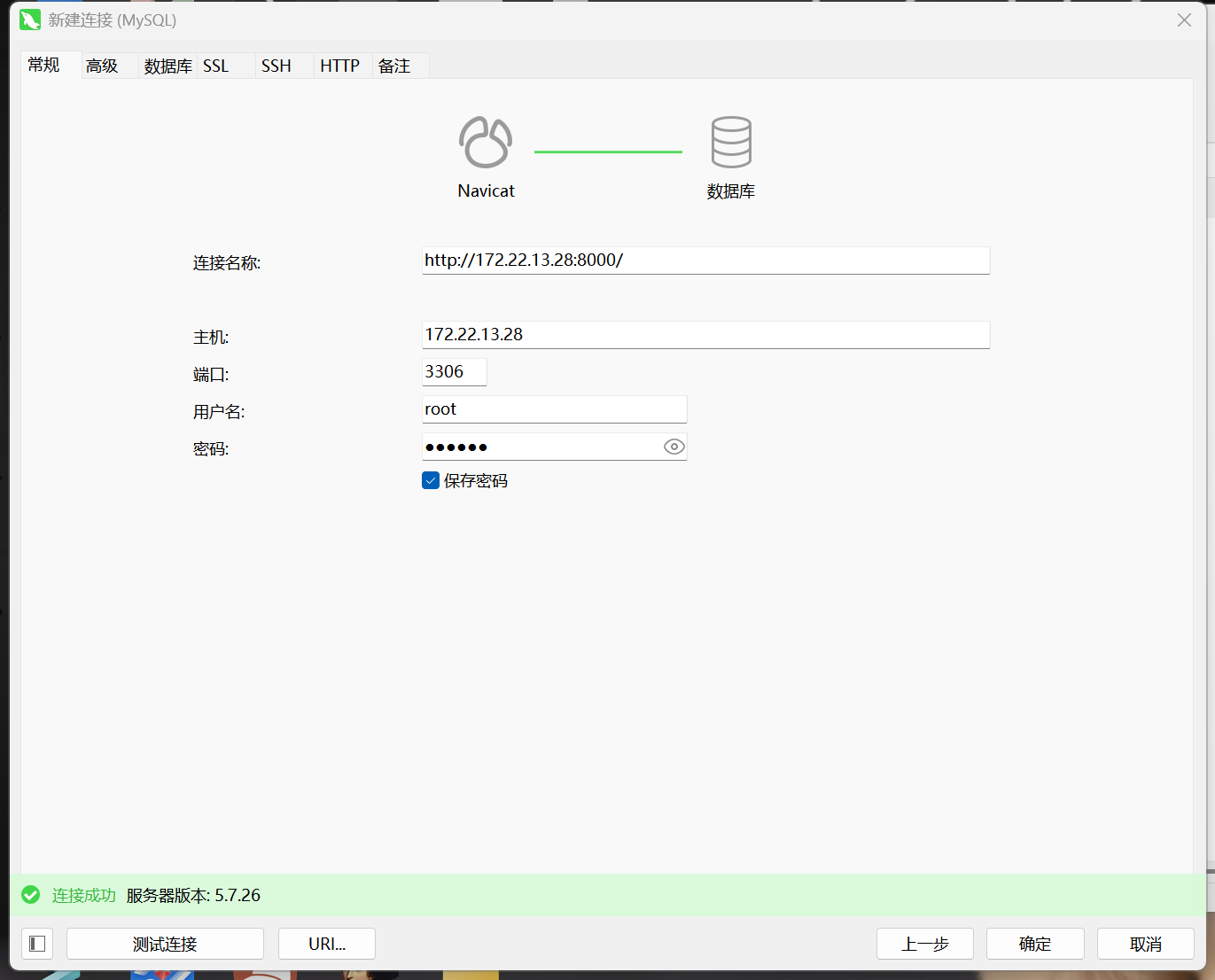Select the SSL tab
The height and width of the screenshot is (980, 1215).
[x=215, y=66]
